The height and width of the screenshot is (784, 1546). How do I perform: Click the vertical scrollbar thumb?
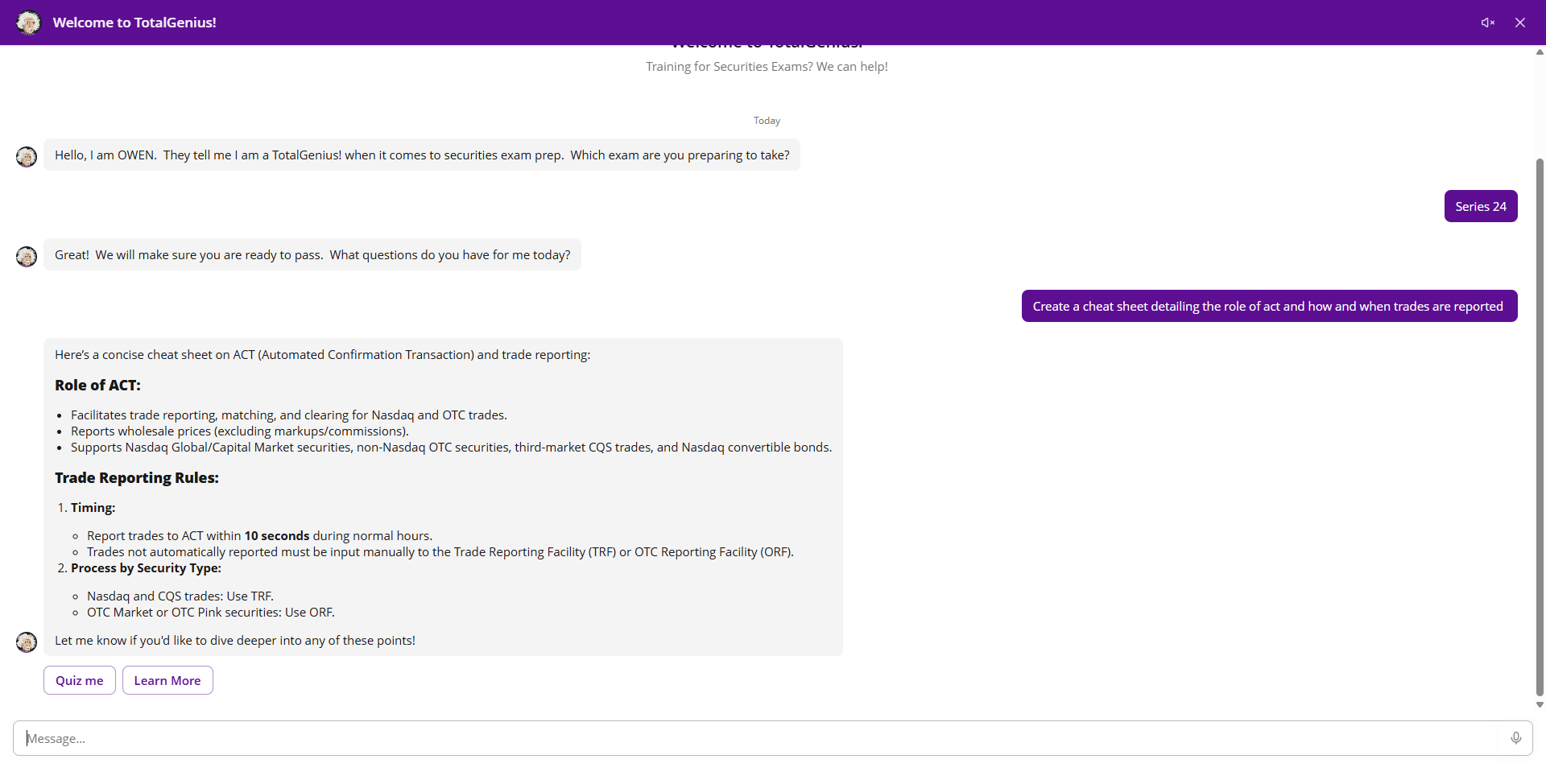pyautogui.click(x=1540, y=427)
